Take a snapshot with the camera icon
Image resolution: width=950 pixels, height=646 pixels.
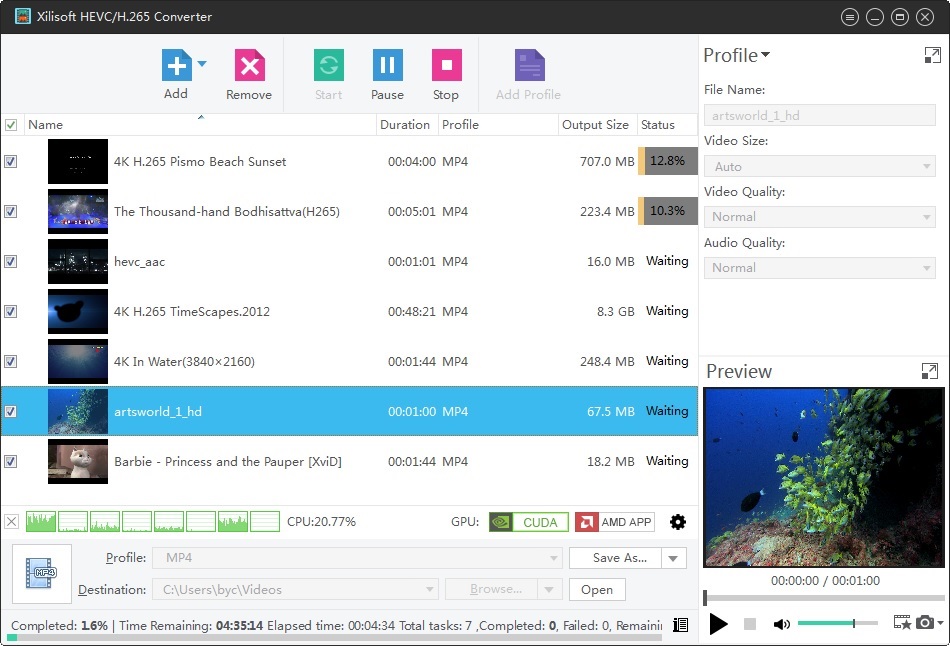point(924,623)
